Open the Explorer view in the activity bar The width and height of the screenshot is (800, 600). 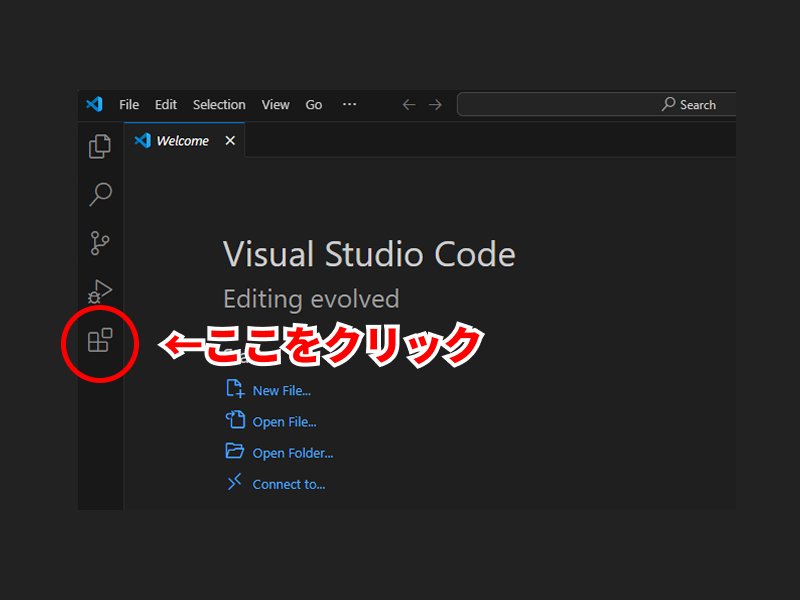(99, 146)
